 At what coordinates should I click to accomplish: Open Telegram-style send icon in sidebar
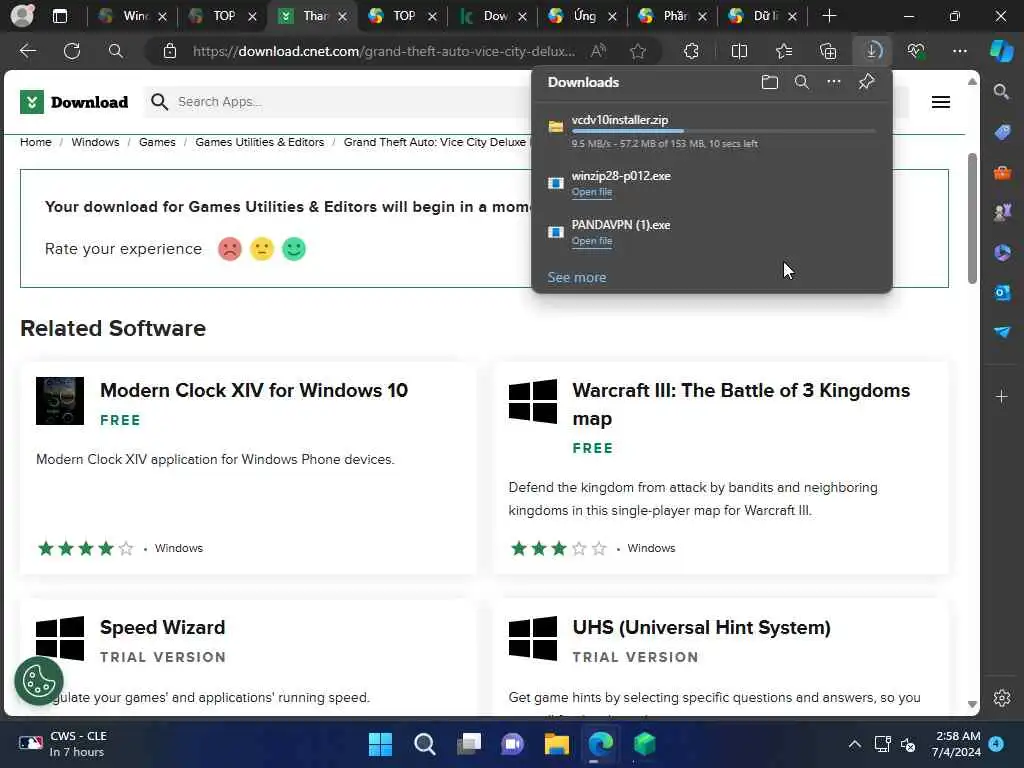(x=1002, y=332)
